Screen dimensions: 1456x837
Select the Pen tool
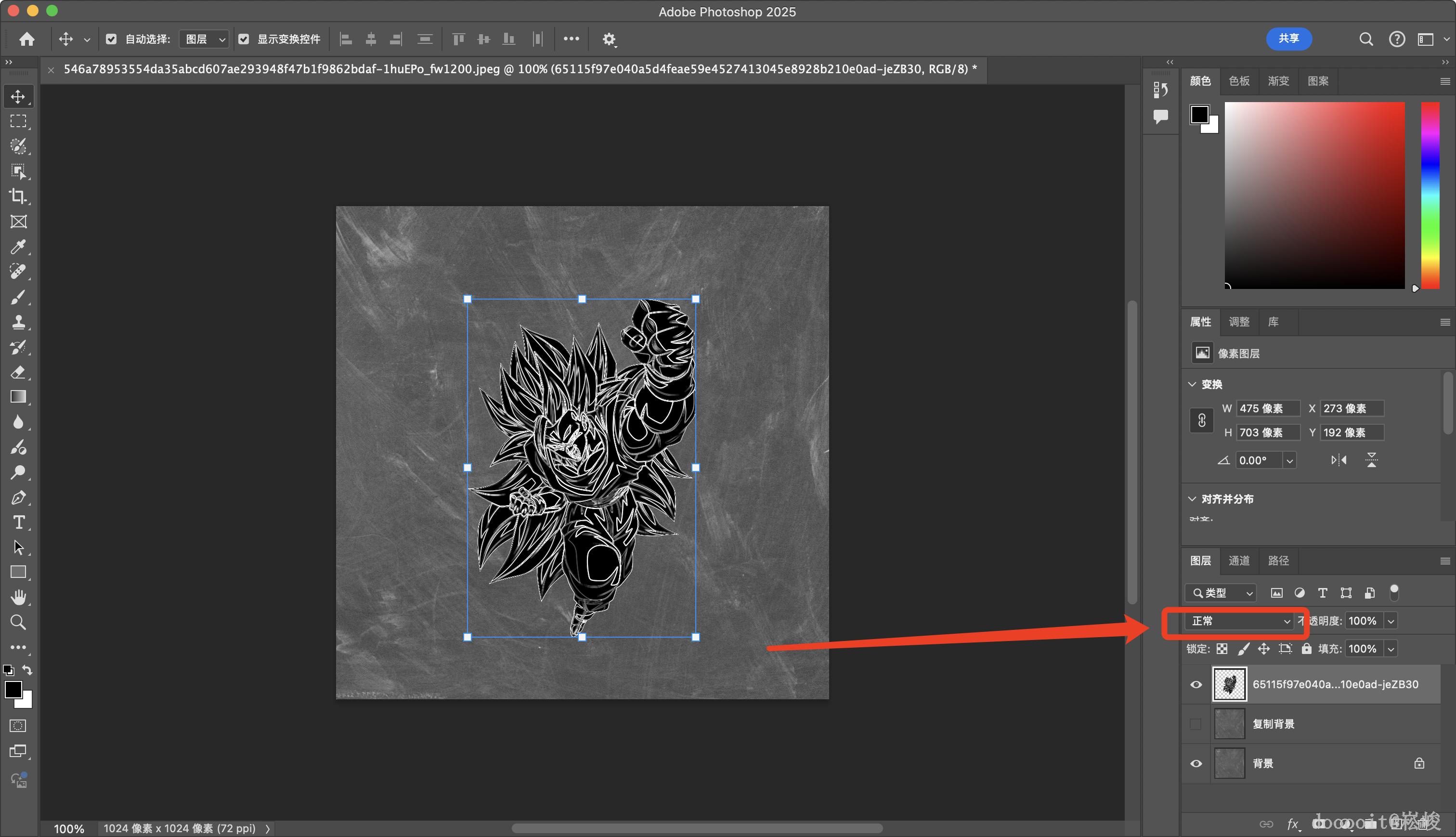coord(18,497)
